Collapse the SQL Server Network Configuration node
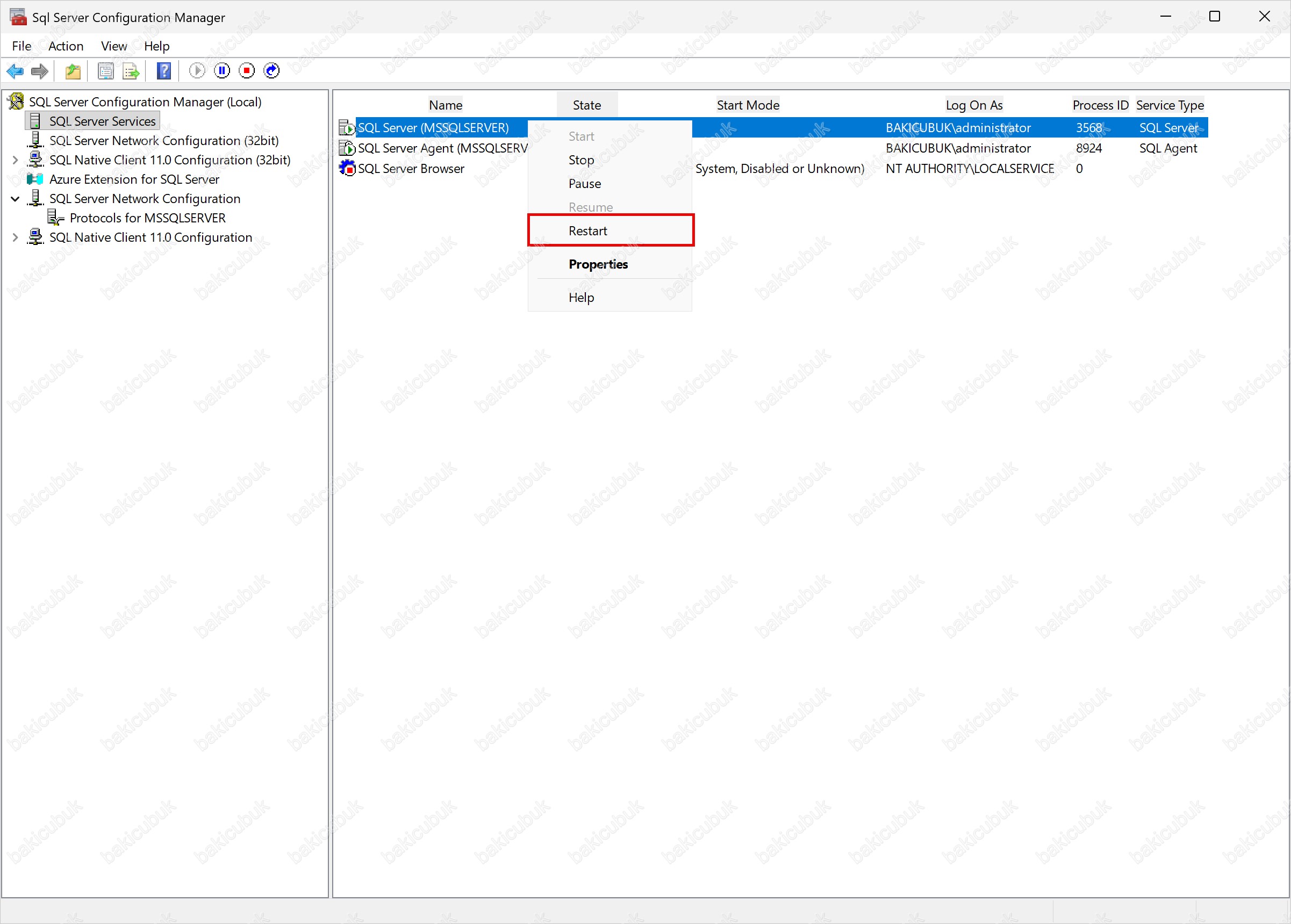This screenshot has height=924, width=1291. coord(16,199)
